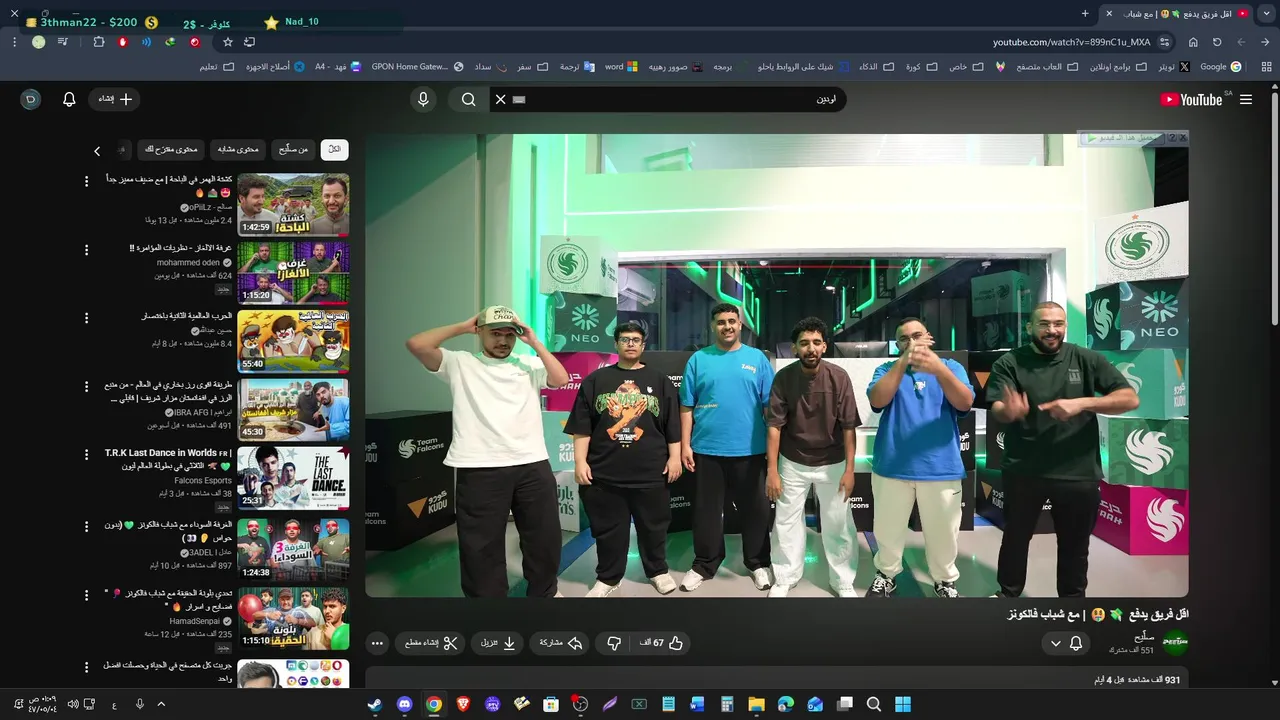Click the Share (مشاركة) button
The width and height of the screenshot is (1280, 720).
[561, 643]
